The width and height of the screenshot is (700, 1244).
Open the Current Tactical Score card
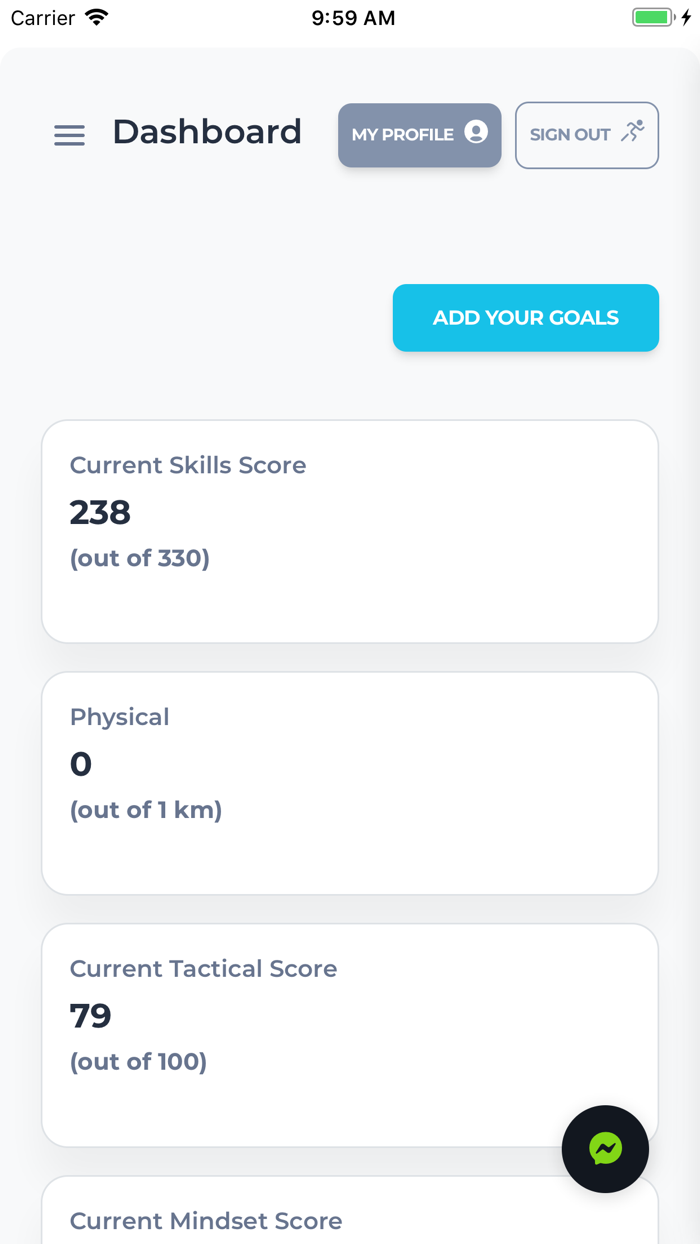click(x=350, y=1035)
